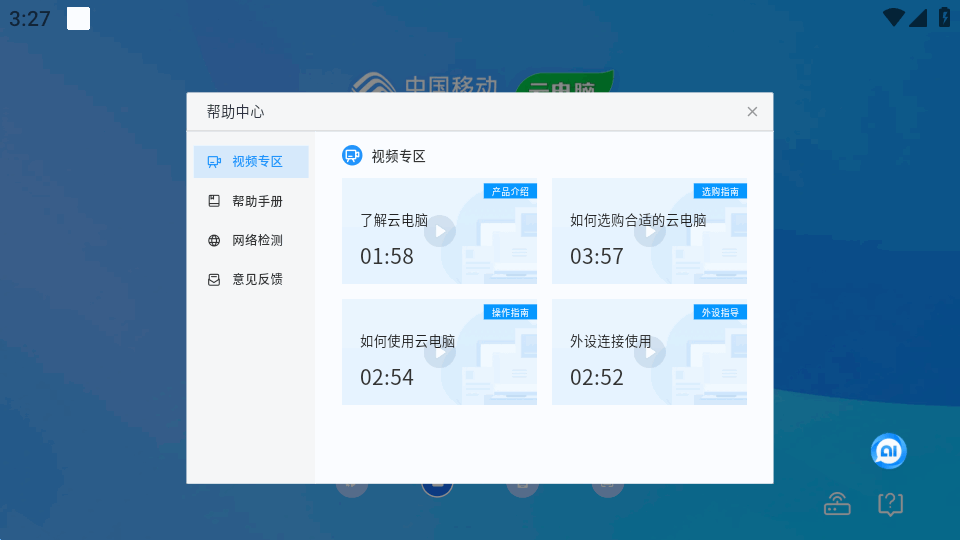Viewport: 960px width, 540px height.
Task: Click the 操作指南 tag
Action: 510,312
